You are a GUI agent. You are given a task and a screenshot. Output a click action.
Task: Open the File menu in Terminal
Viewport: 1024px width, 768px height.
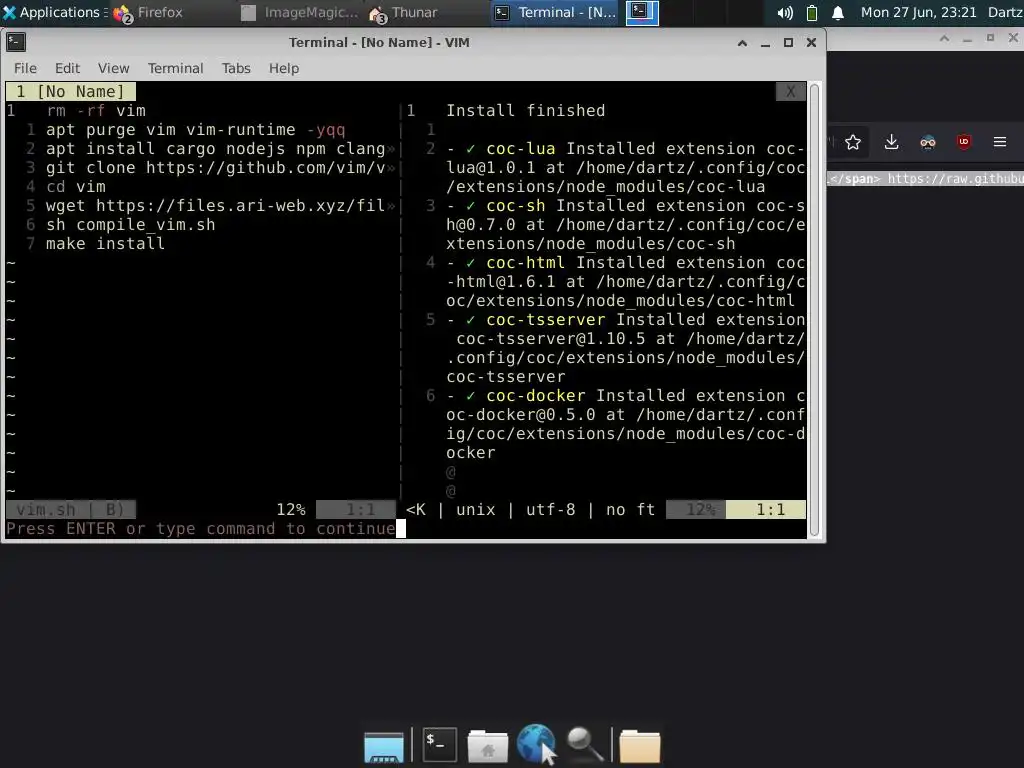tap(25, 68)
